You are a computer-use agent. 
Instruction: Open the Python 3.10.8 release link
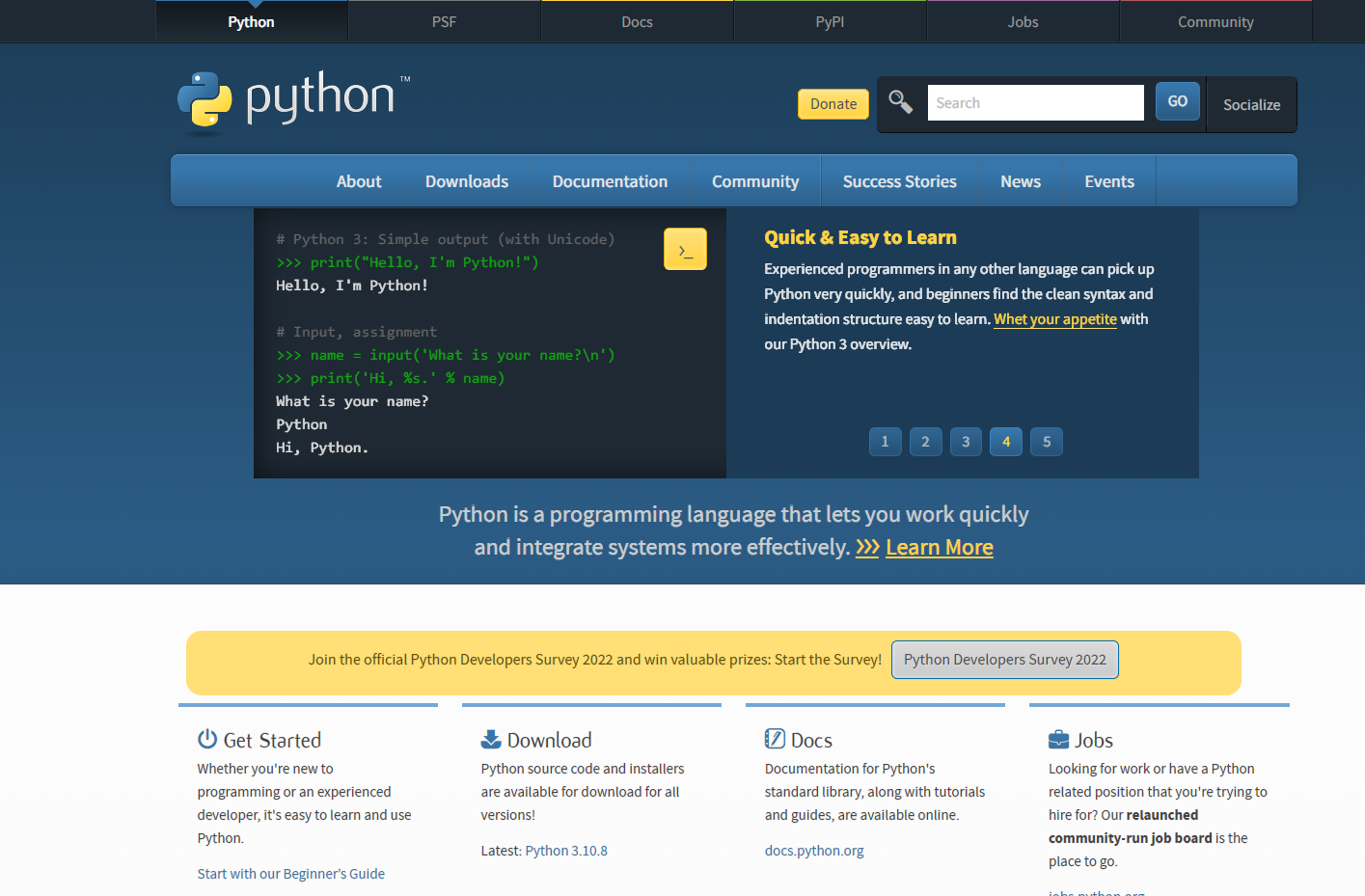pyautogui.click(x=565, y=850)
